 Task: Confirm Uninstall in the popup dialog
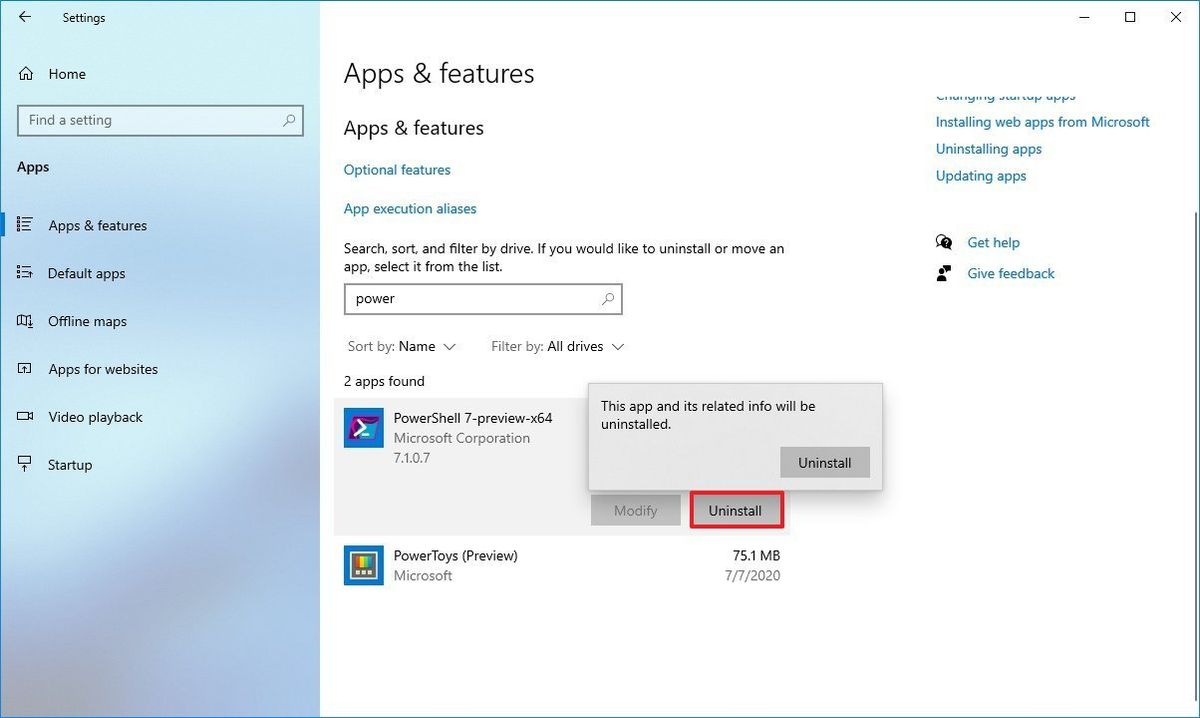825,463
